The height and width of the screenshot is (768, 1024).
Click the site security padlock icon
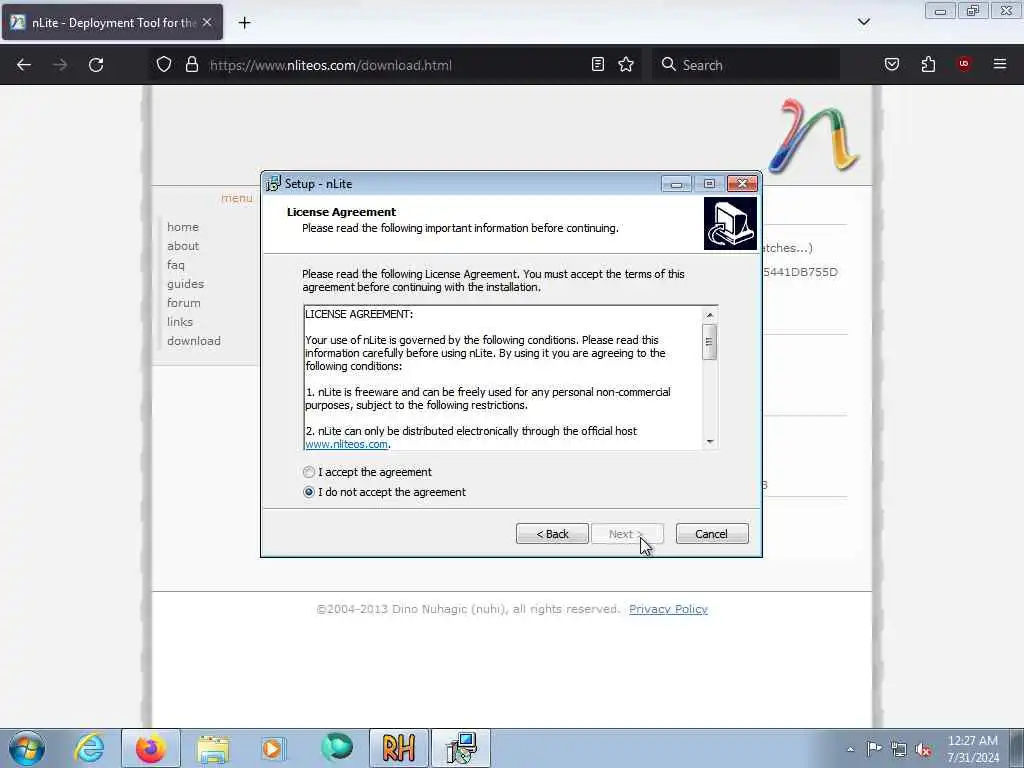point(191,65)
